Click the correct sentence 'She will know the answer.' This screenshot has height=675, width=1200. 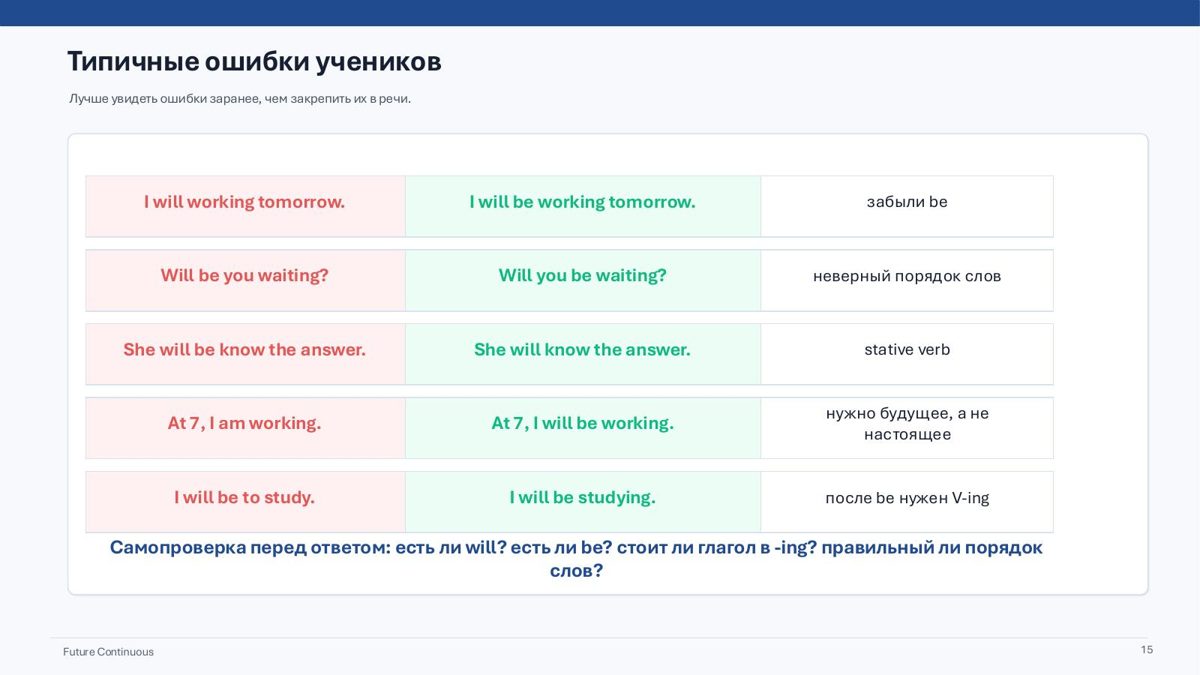(x=582, y=350)
